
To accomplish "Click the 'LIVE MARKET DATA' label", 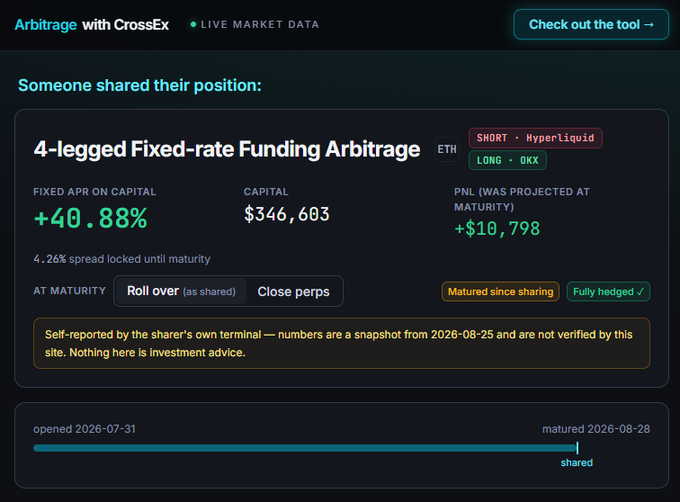I will point(260,25).
